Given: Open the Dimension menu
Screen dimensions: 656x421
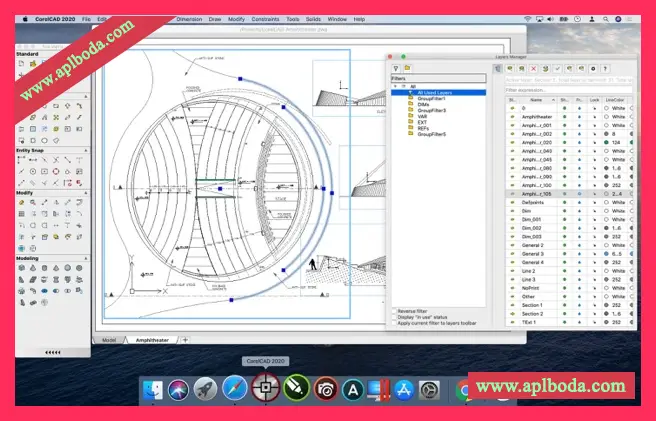Looking at the screenshot, I should tap(187, 18).
